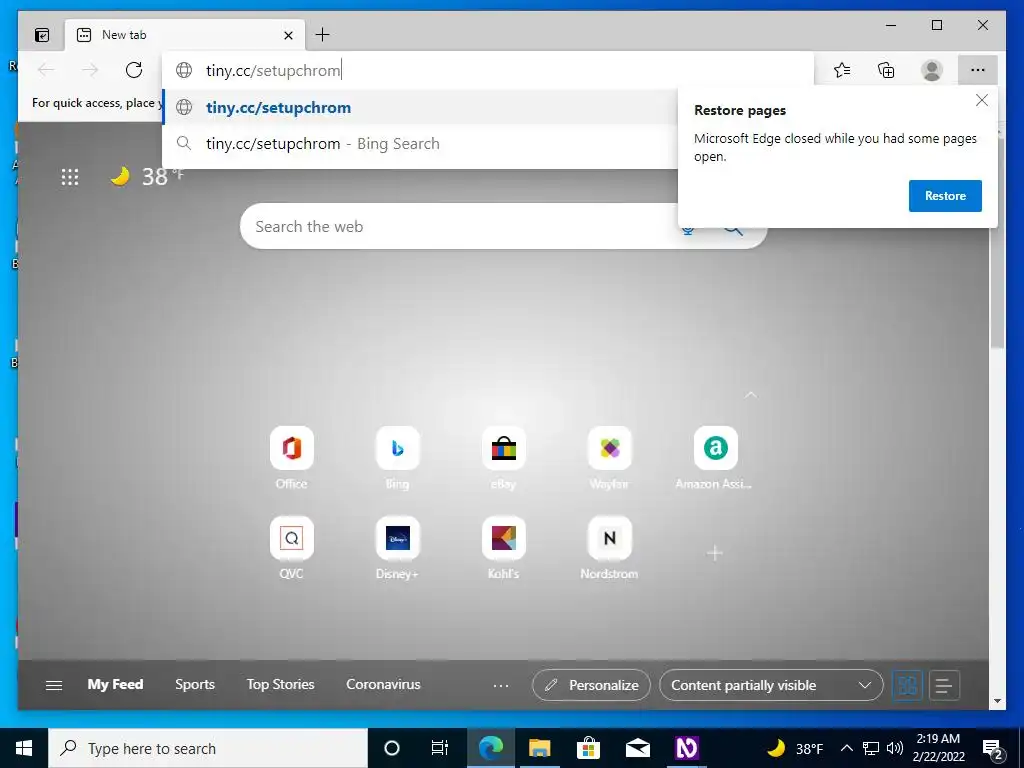This screenshot has height=768, width=1024.
Task: Open the Favorites star icon
Action: tap(842, 70)
